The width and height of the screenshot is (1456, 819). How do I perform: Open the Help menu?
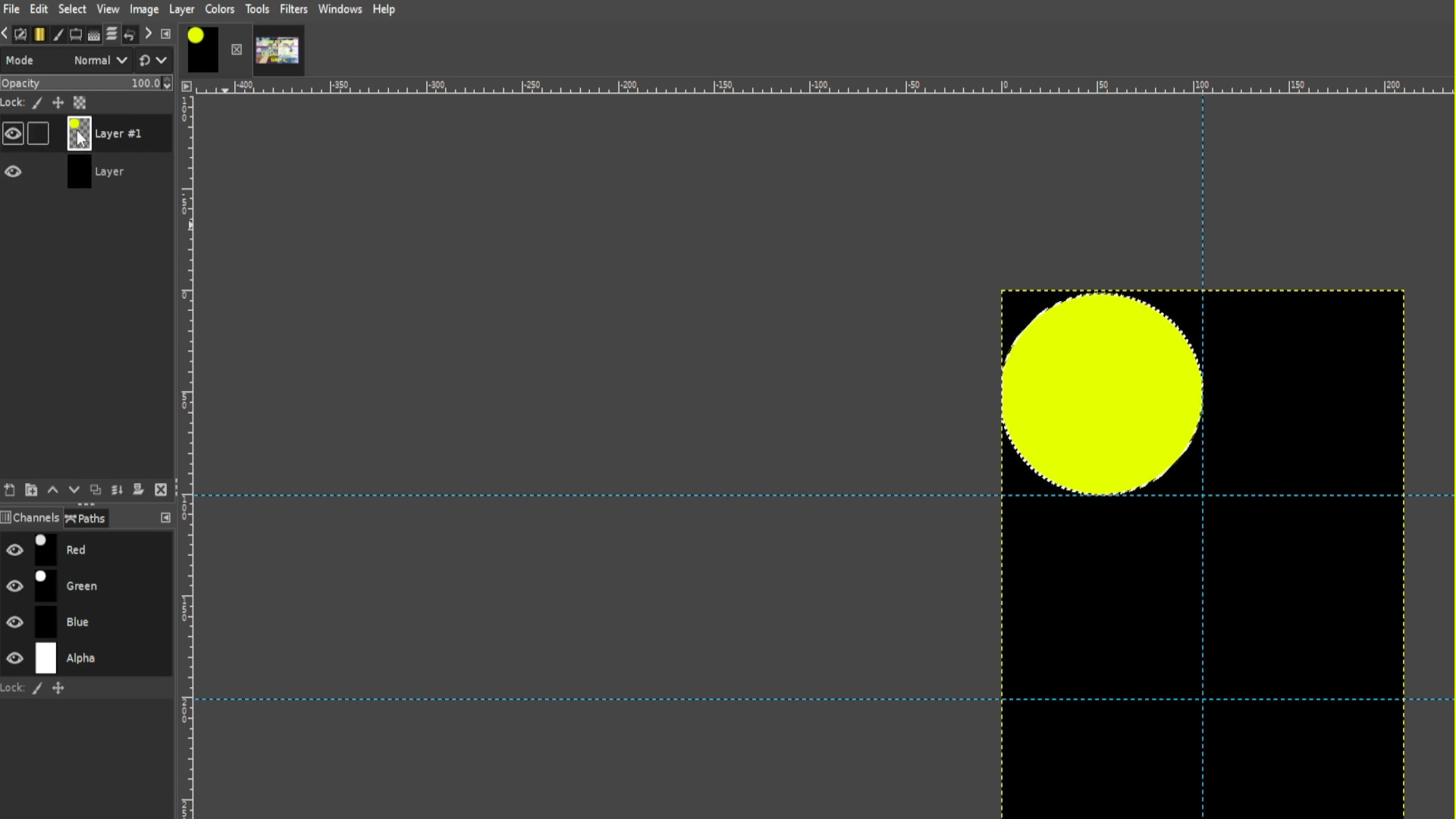[x=384, y=9]
